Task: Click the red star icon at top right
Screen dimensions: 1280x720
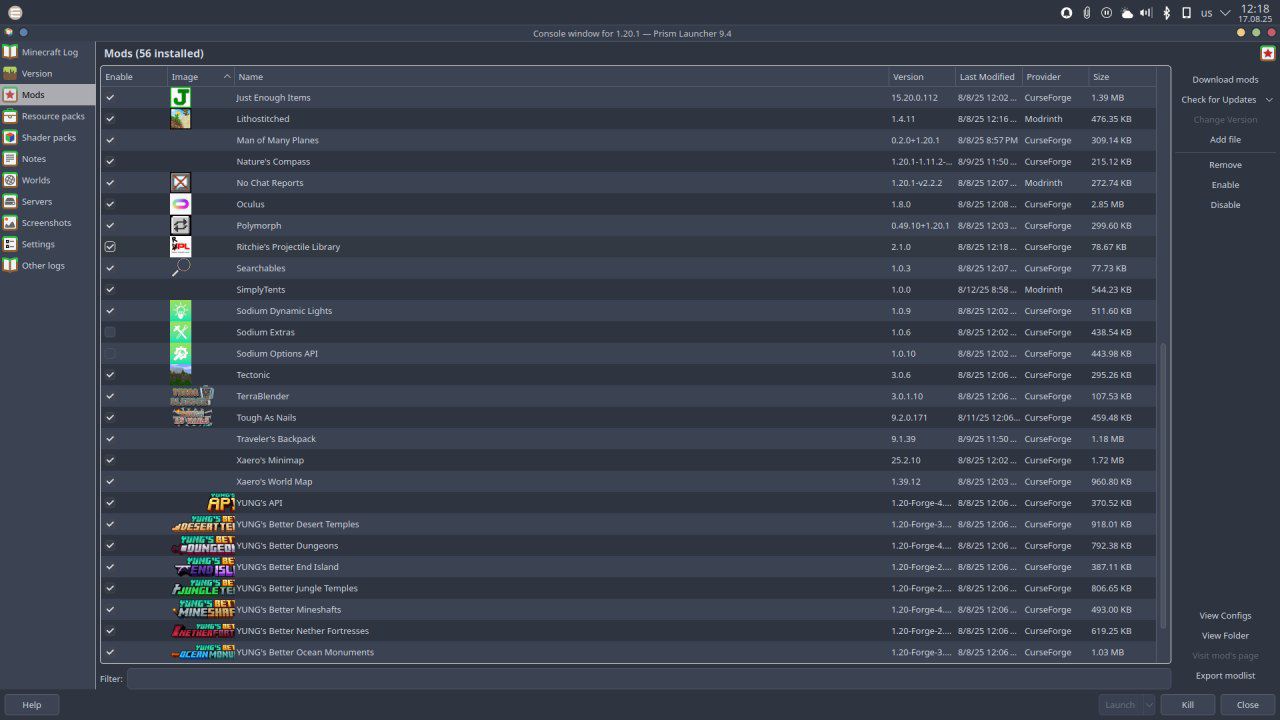Action: click(1268, 53)
